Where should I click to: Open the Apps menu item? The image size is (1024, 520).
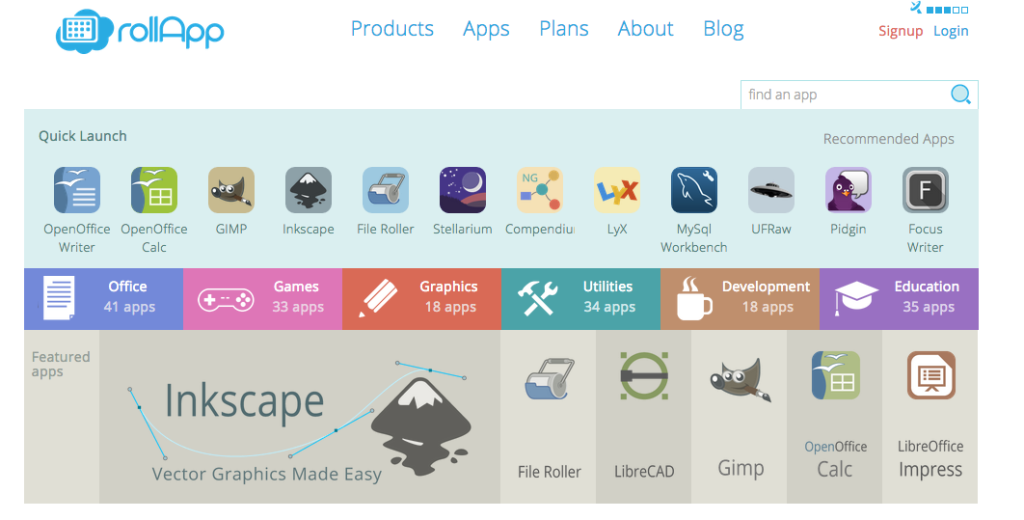point(486,29)
